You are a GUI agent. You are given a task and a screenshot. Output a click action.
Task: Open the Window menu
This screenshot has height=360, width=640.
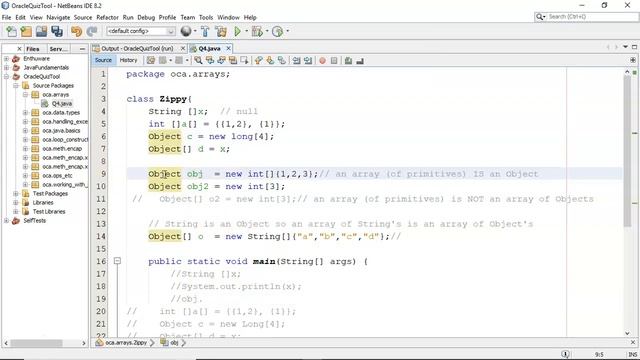tap(228, 17)
